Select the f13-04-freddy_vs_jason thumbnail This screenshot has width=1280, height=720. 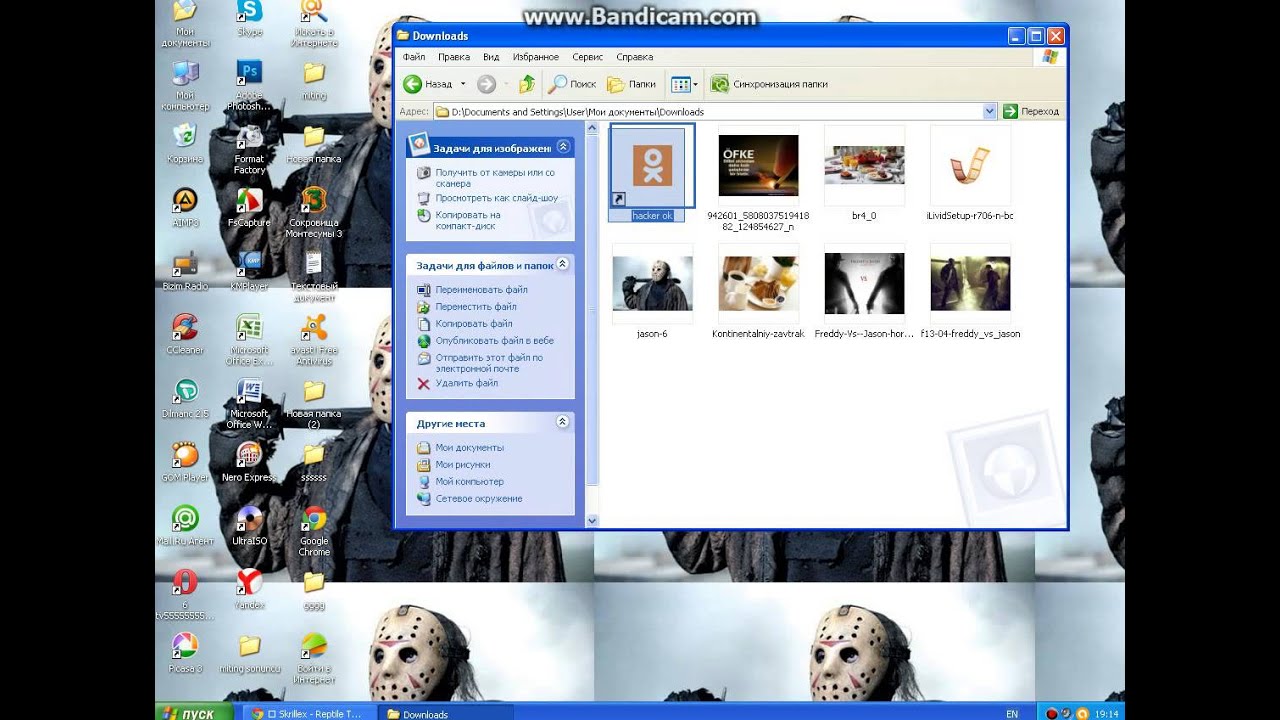click(x=970, y=291)
